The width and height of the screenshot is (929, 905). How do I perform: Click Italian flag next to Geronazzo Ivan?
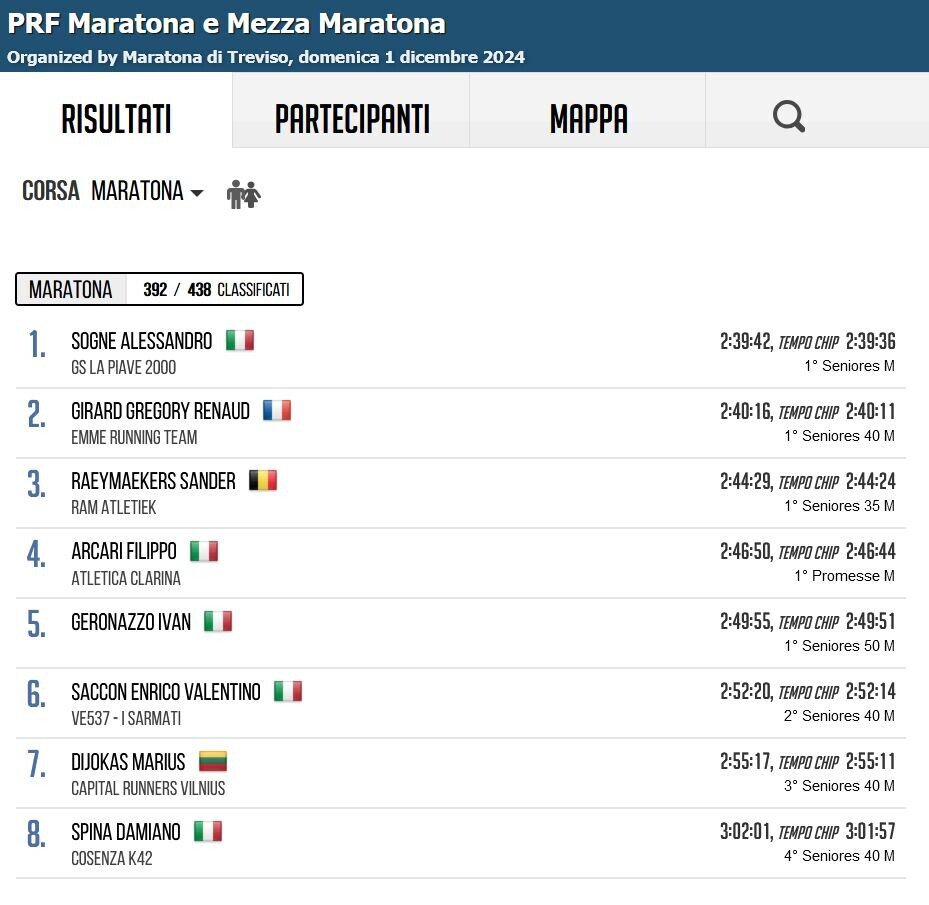[x=218, y=622]
